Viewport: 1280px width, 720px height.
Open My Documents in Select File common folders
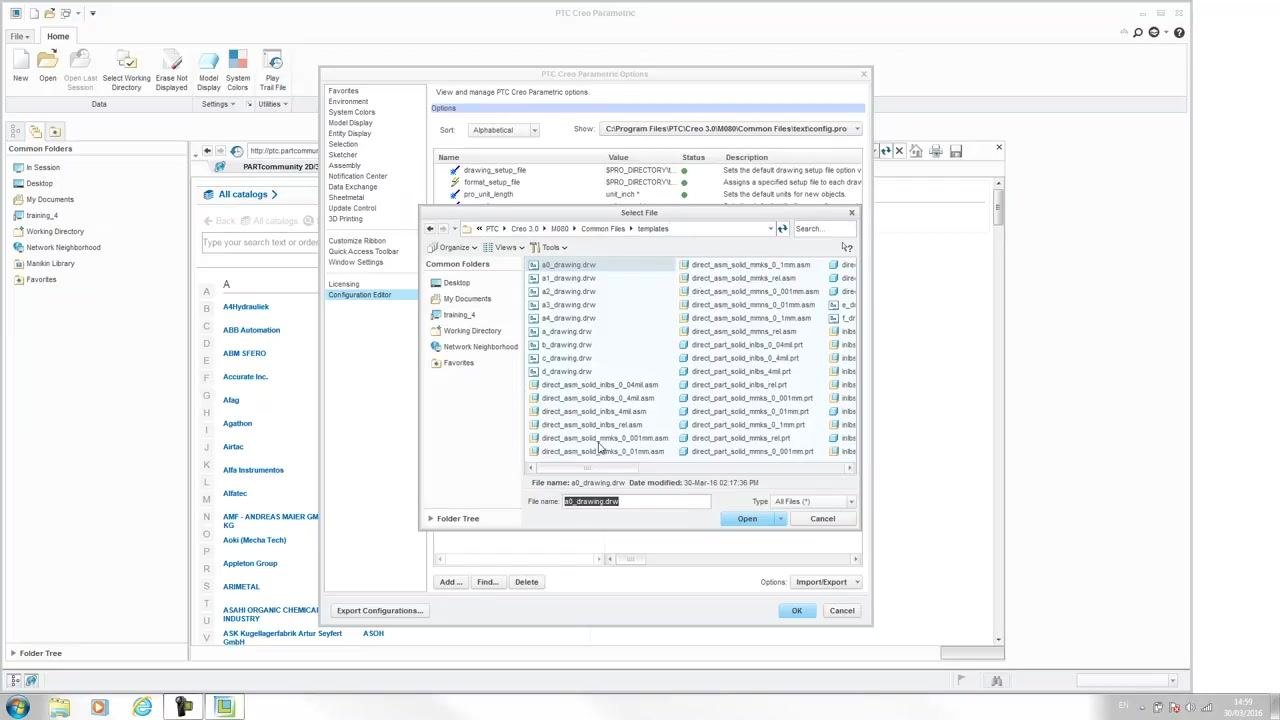pos(467,299)
